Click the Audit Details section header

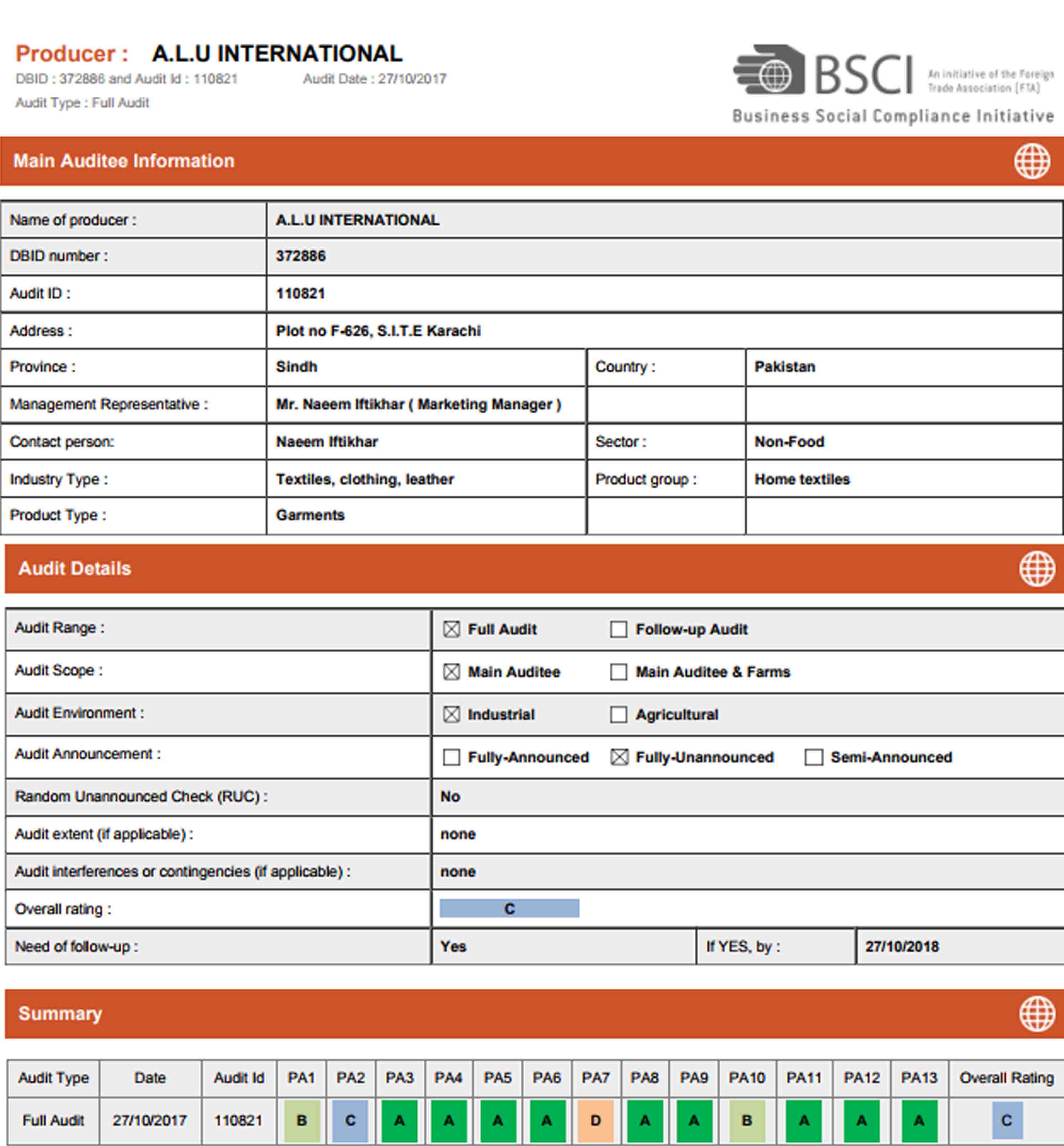(x=534, y=569)
